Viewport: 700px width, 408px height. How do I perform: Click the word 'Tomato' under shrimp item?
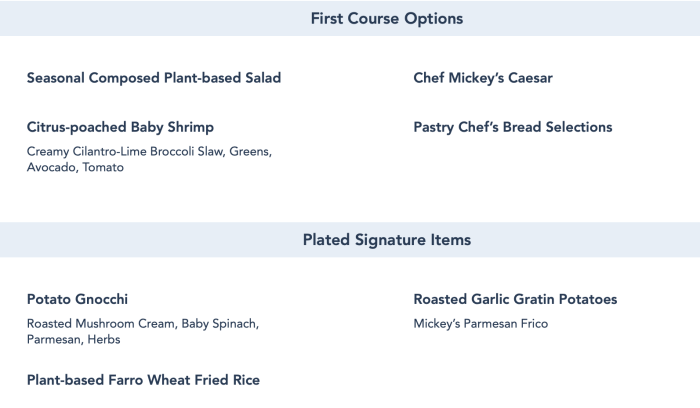coord(105,168)
